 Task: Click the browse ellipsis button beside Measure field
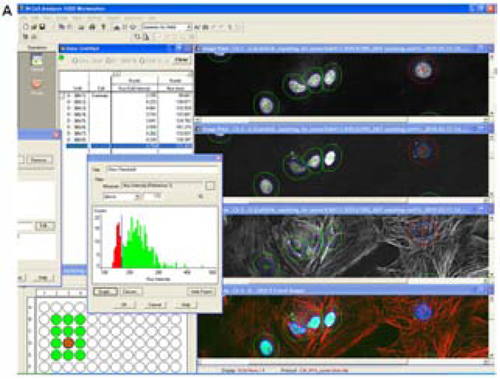pos(210,186)
